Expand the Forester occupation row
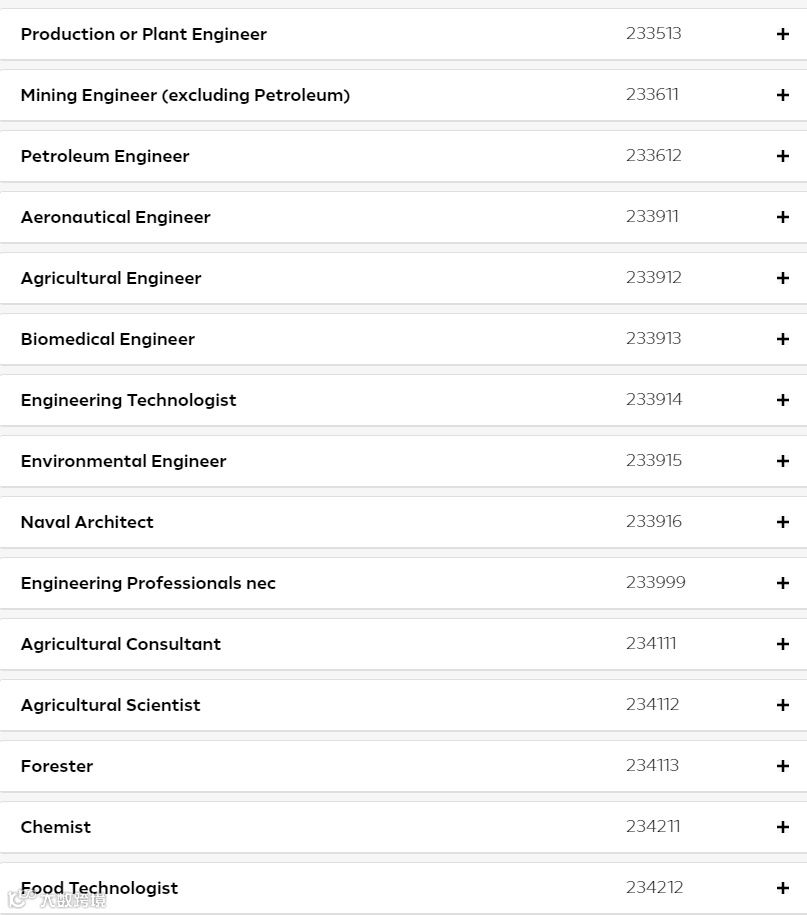This screenshot has width=807, height=915. [782, 766]
